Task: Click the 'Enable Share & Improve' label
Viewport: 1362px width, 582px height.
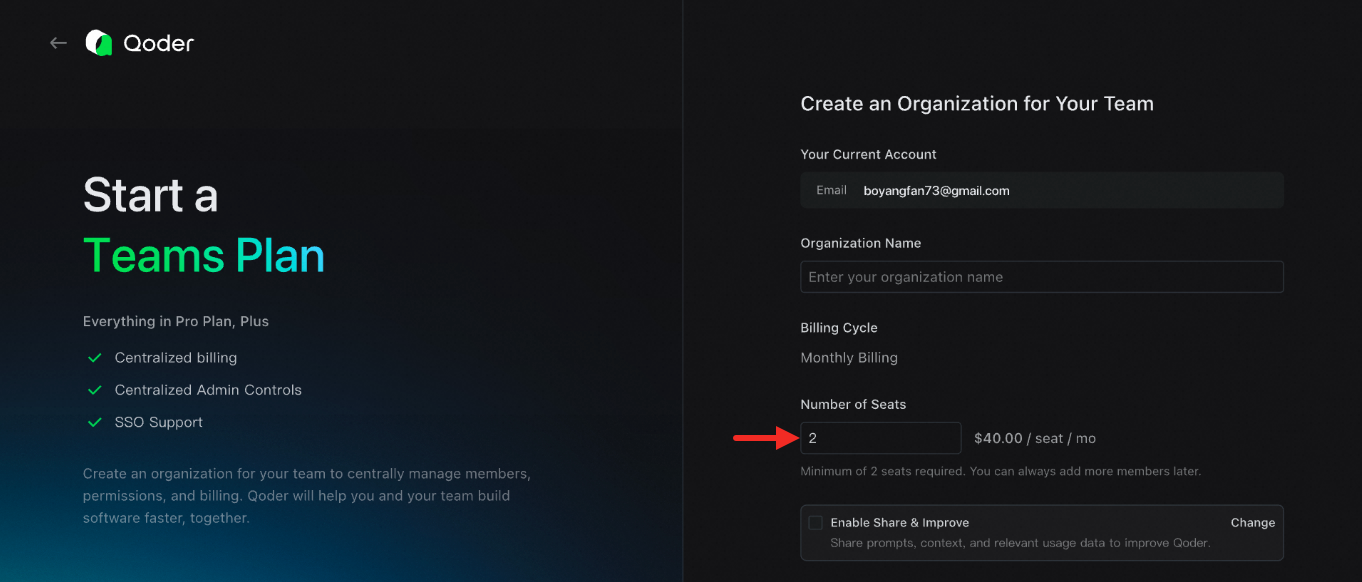Action: (x=900, y=523)
